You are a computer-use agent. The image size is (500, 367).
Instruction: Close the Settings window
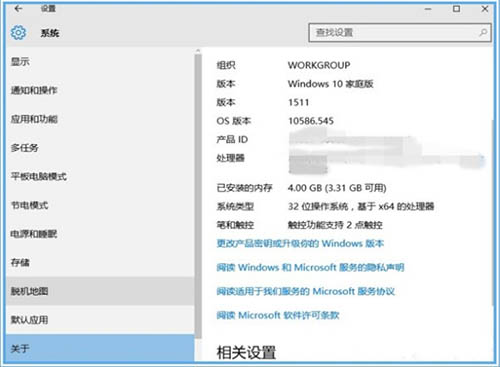pyautogui.click(x=485, y=9)
